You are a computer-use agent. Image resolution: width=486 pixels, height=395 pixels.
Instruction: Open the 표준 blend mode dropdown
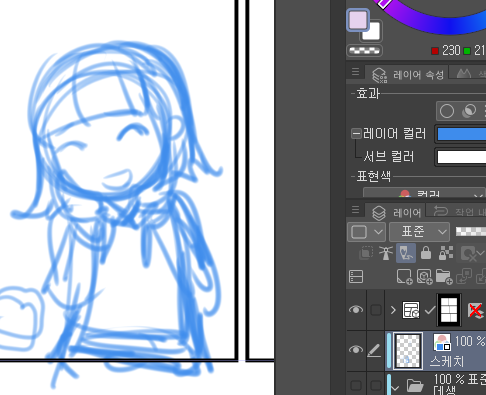coord(419,232)
